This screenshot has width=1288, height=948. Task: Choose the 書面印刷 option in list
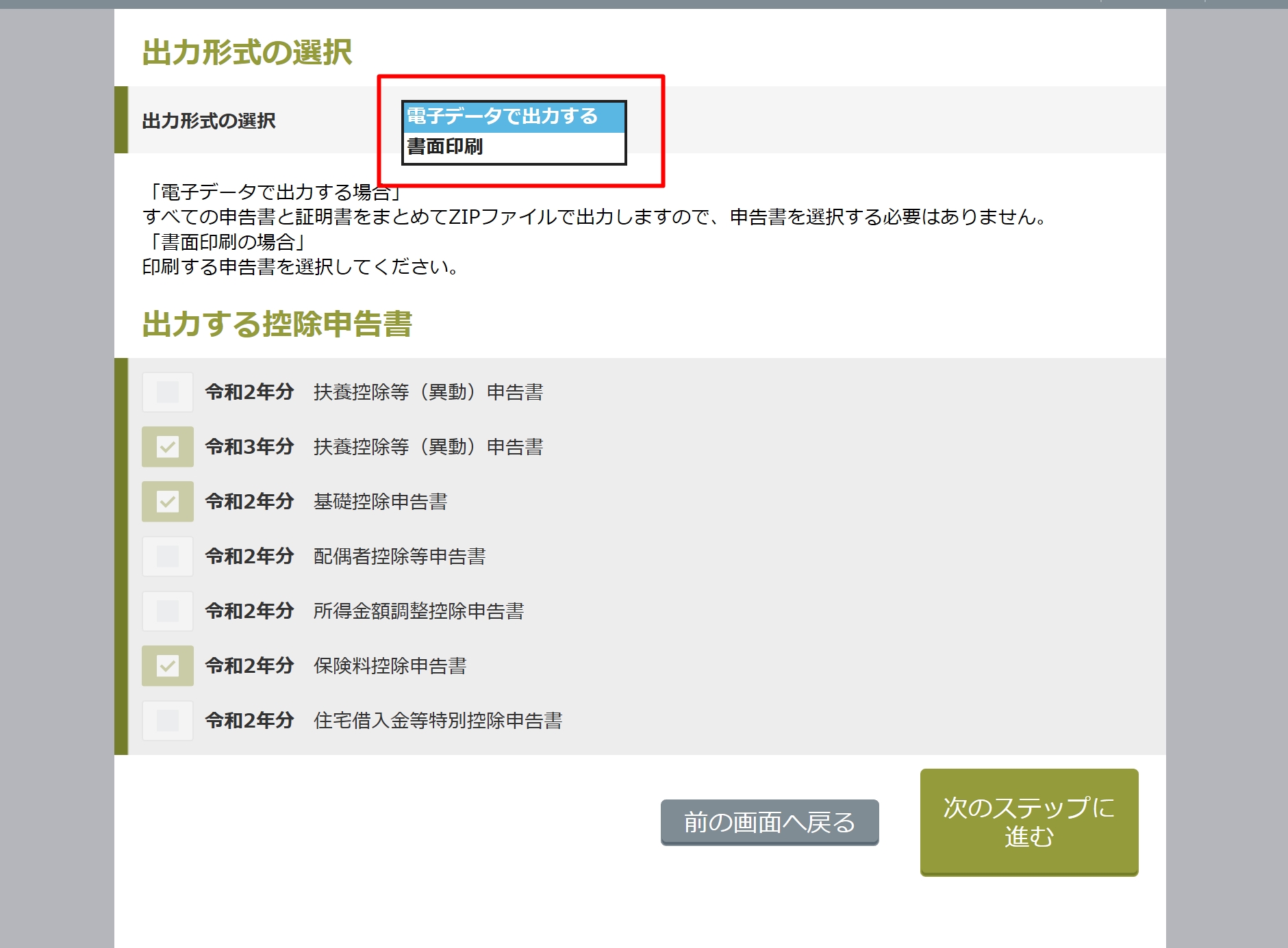coord(446,147)
